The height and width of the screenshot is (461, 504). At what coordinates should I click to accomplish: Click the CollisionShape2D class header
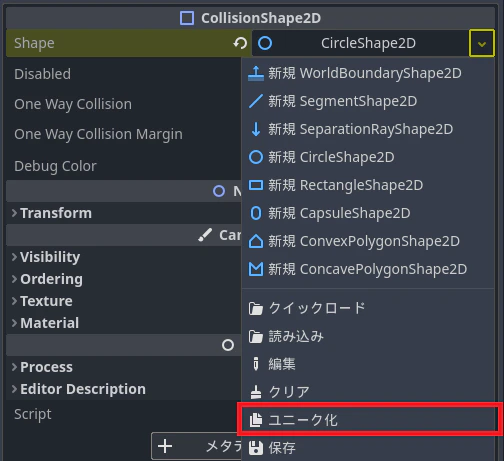pos(250,18)
